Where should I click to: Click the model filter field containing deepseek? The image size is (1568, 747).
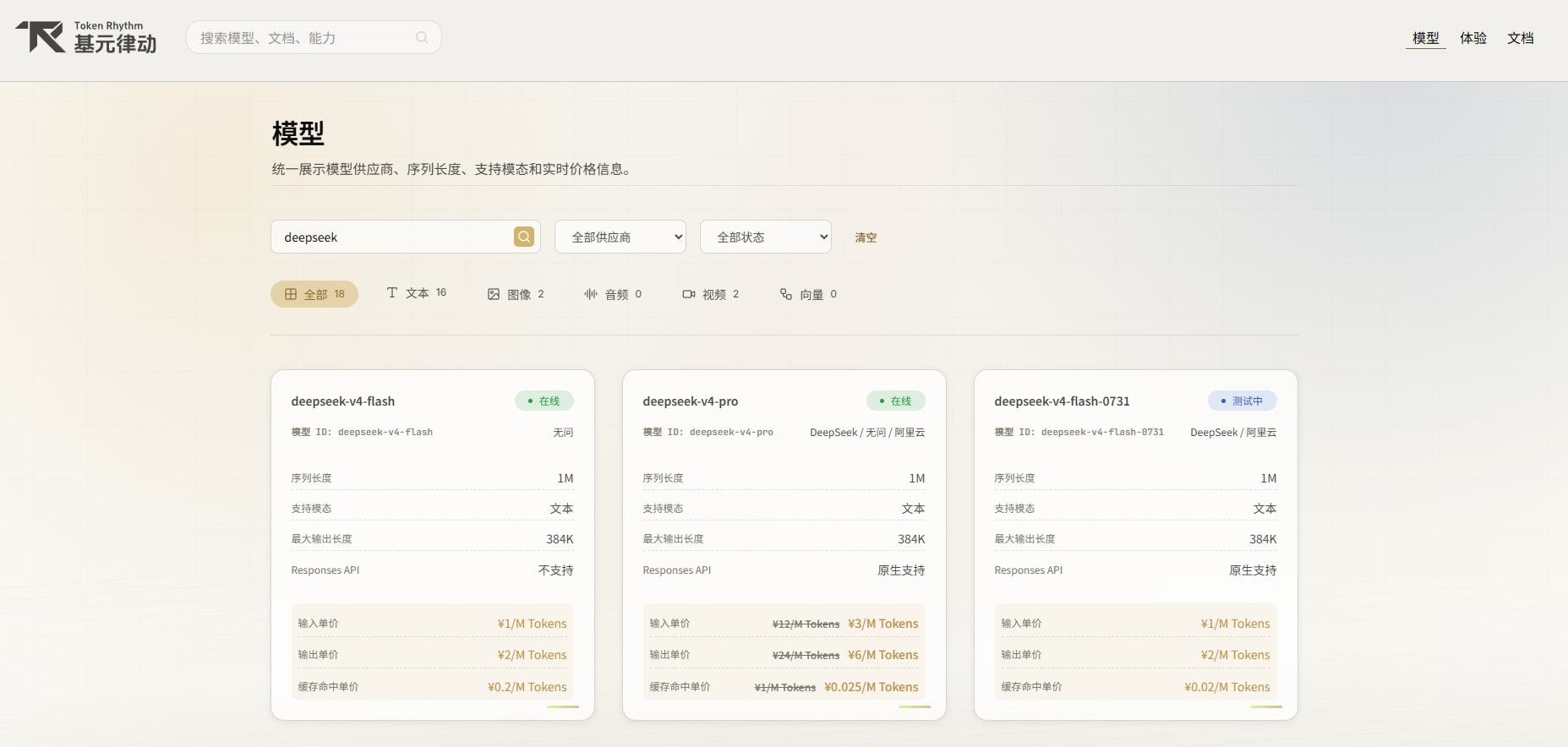[406, 237]
